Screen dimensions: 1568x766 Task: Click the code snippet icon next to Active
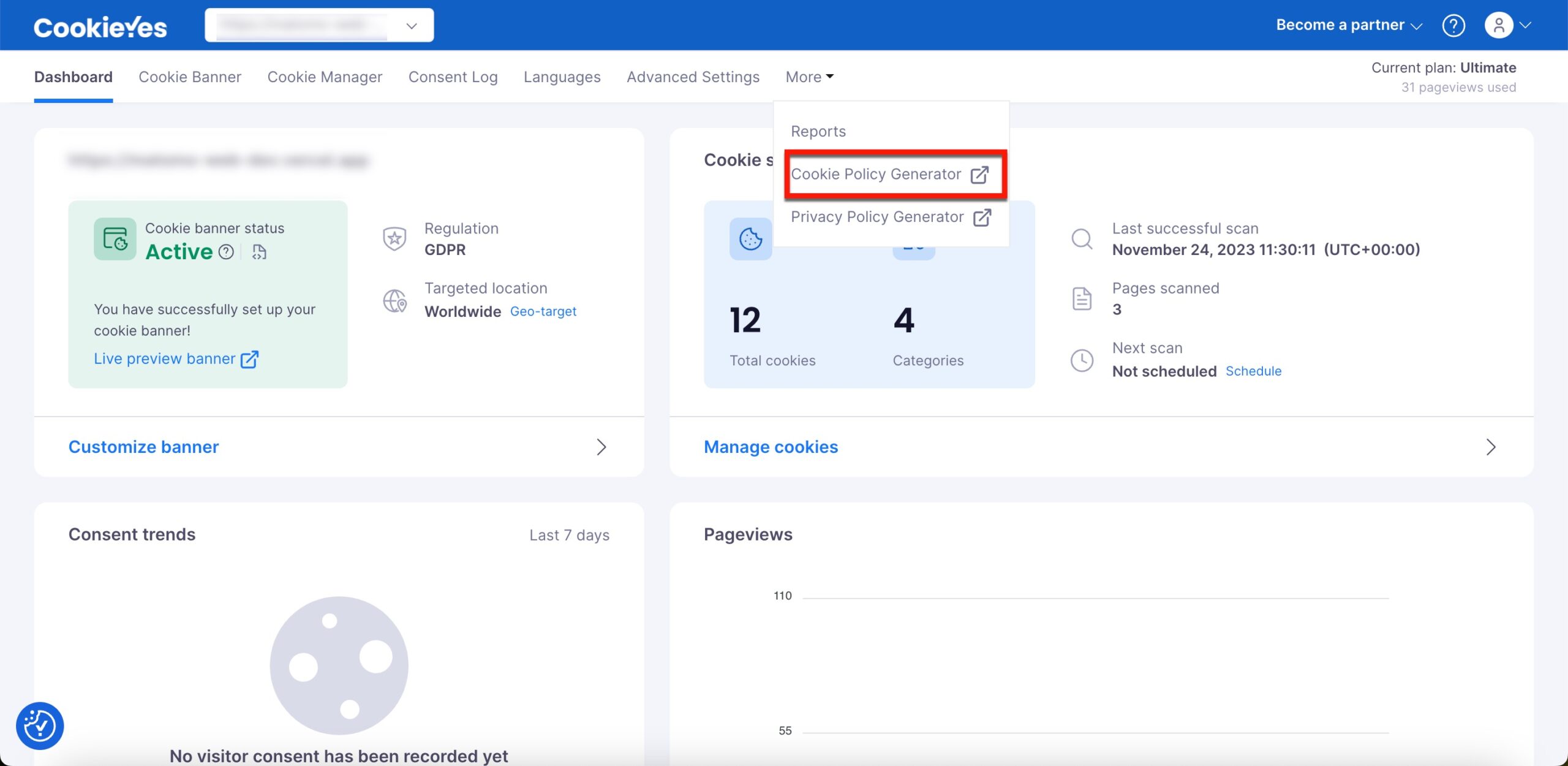click(259, 252)
